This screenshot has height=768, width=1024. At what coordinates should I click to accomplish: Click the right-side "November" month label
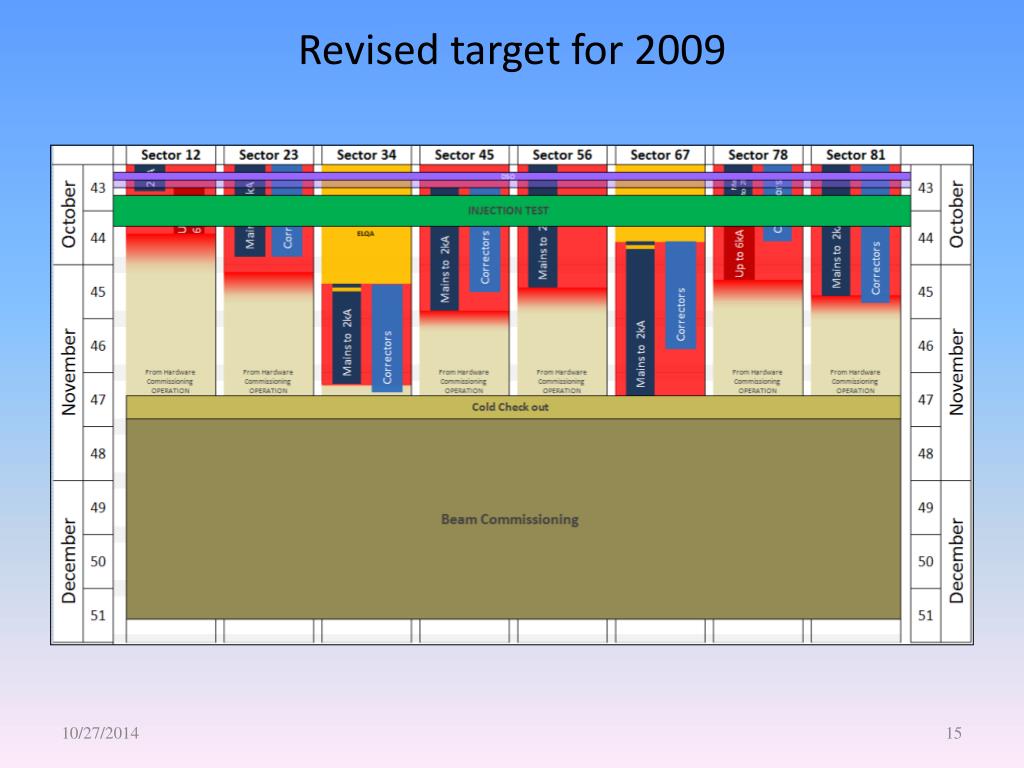pyautogui.click(x=956, y=372)
